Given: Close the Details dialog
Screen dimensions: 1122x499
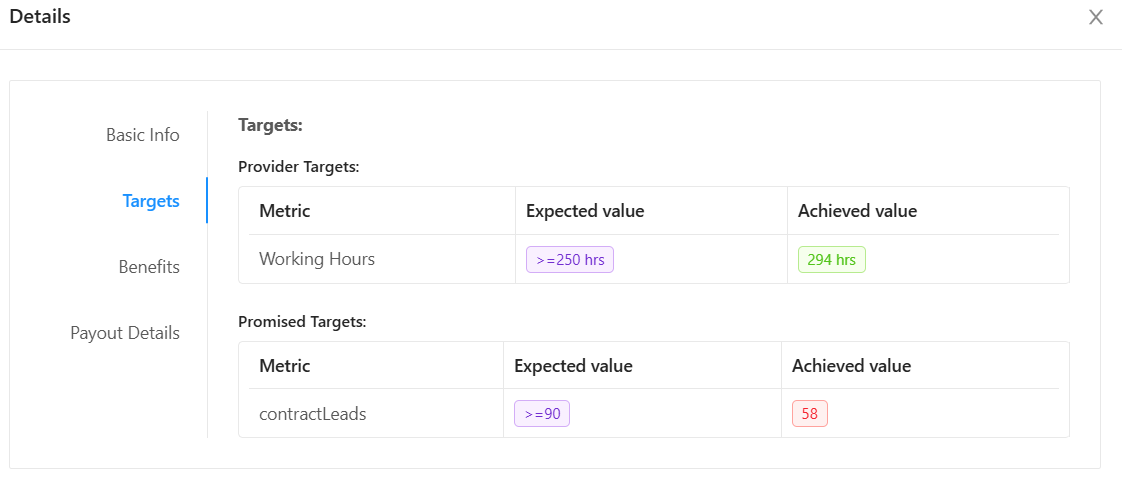Looking at the screenshot, I should (1096, 17).
